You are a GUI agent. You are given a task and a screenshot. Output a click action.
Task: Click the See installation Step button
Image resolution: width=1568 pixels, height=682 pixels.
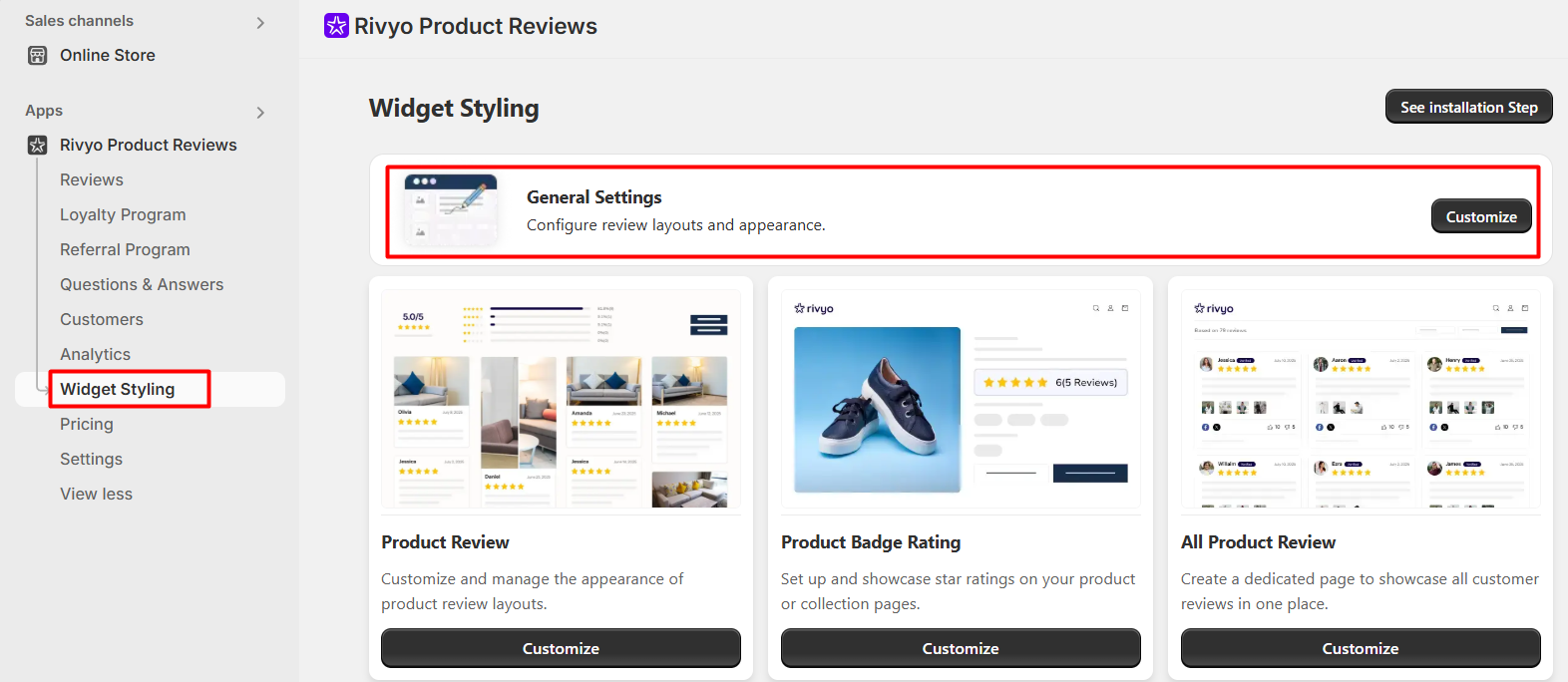[1469, 107]
